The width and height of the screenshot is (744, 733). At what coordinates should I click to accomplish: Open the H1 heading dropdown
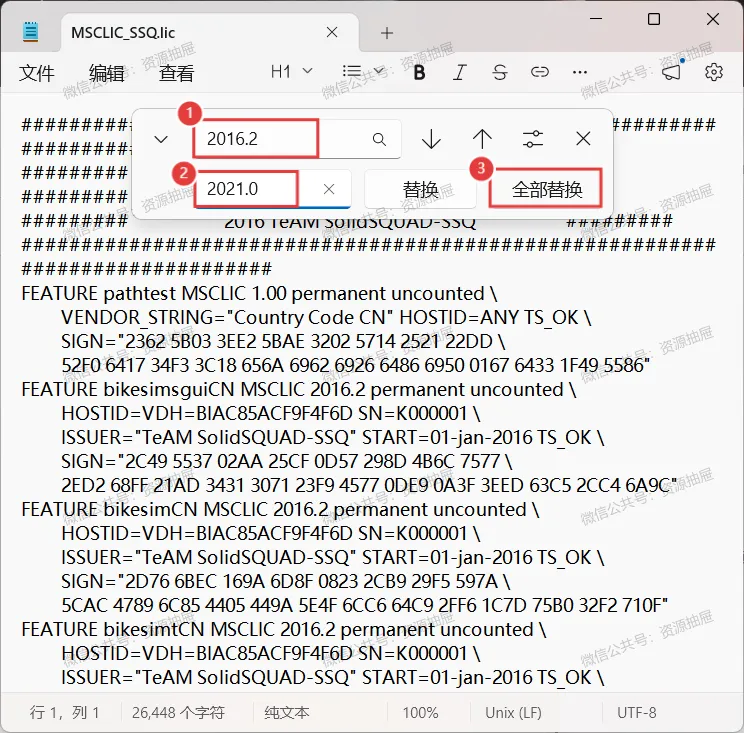tap(291, 72)
